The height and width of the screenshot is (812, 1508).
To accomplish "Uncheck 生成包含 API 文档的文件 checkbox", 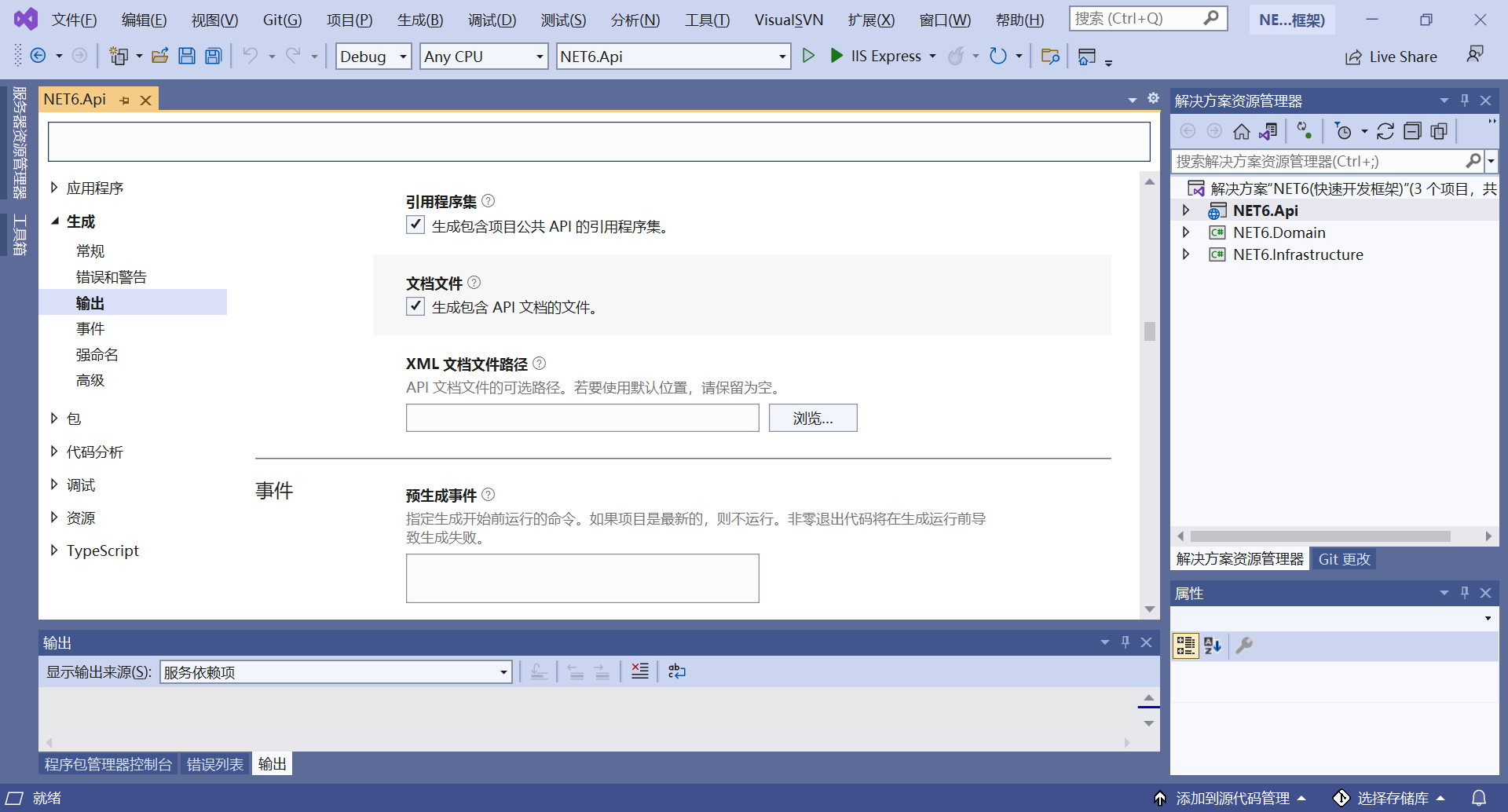I will 415,306.
